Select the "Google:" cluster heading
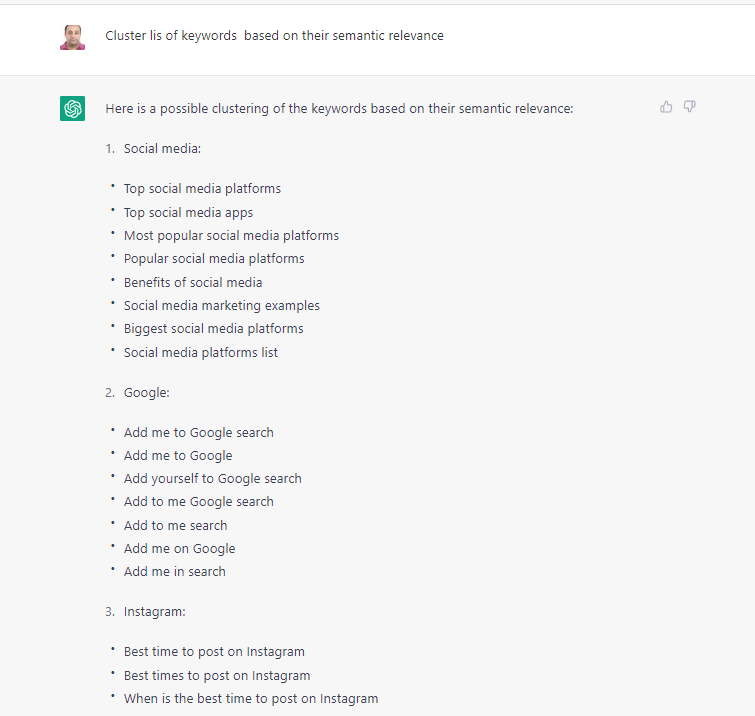 click(146, 393)
